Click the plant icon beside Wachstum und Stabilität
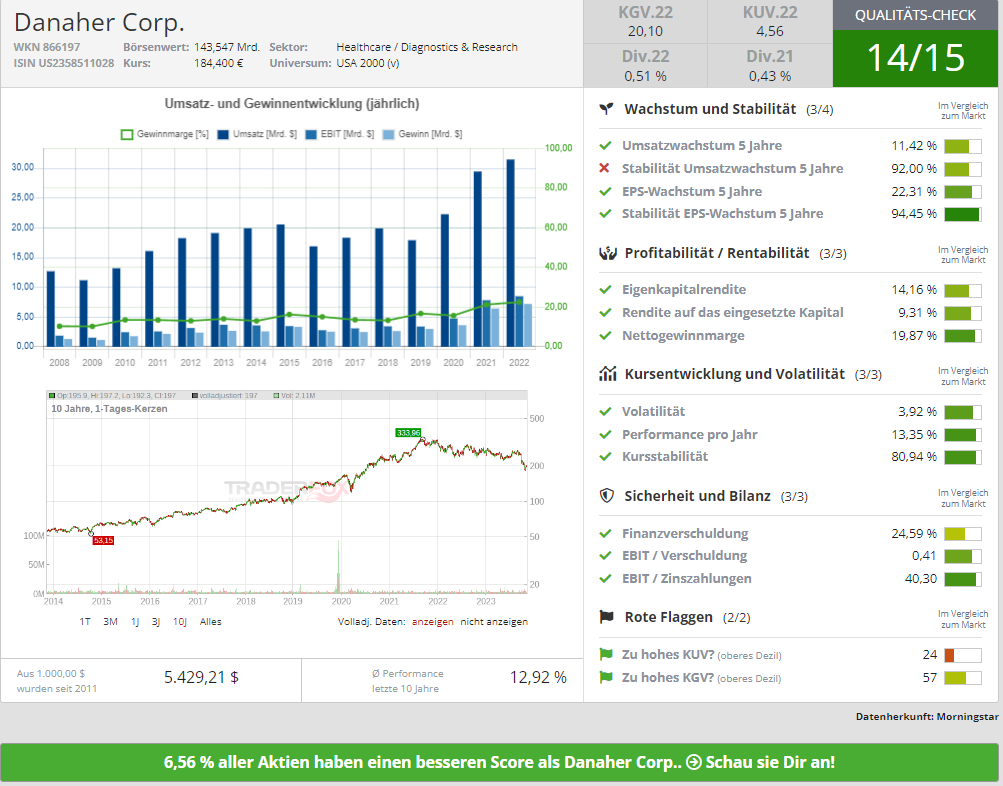The image size is (1003, 786). click(x=606, y=109)
